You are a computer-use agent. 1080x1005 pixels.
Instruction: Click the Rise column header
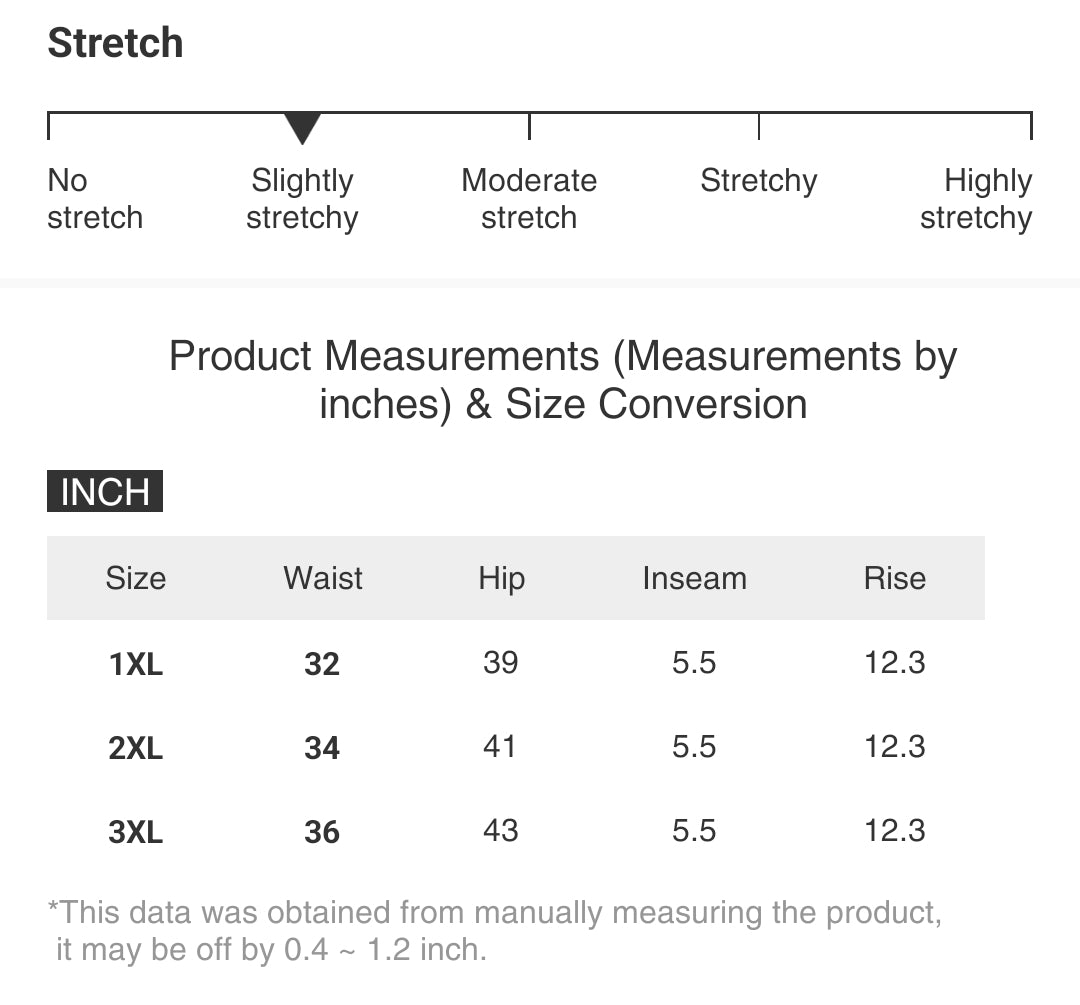pos(895,578)
